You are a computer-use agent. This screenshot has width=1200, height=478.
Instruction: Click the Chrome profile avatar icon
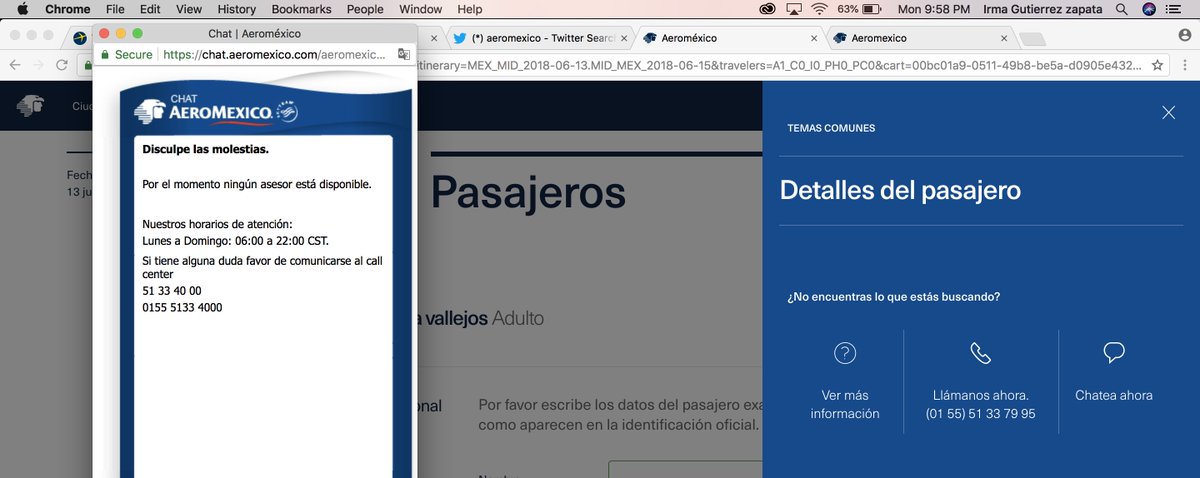tap(1185, 34)
